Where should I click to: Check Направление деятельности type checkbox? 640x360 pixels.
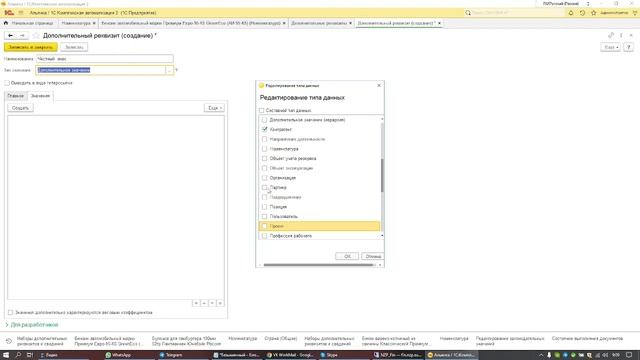(x=264, y=139)
